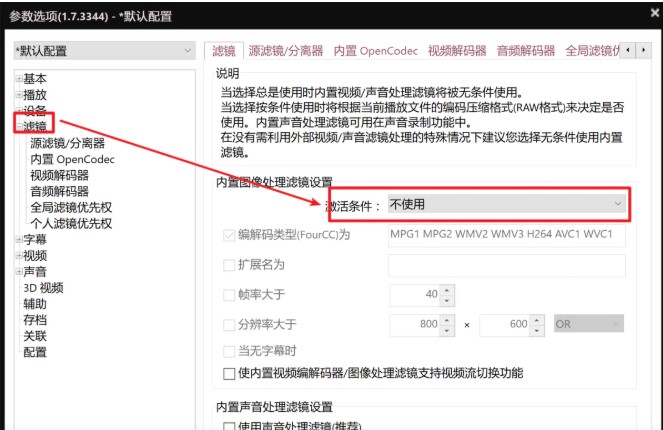This screenshot has width=663, height=430.
Task: Open the 激活条件 dropdown
Action: click(x=507, y=204)
